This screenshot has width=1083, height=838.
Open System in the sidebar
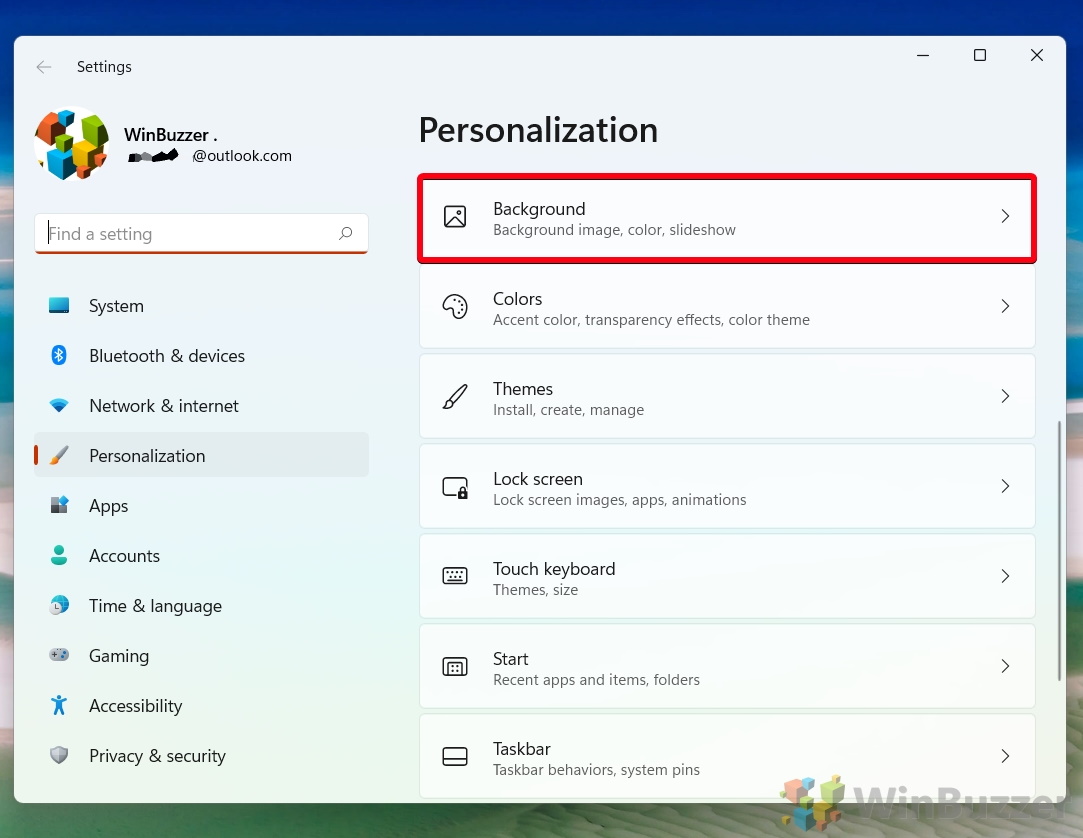pyautogui.click(x=116, y=306)
